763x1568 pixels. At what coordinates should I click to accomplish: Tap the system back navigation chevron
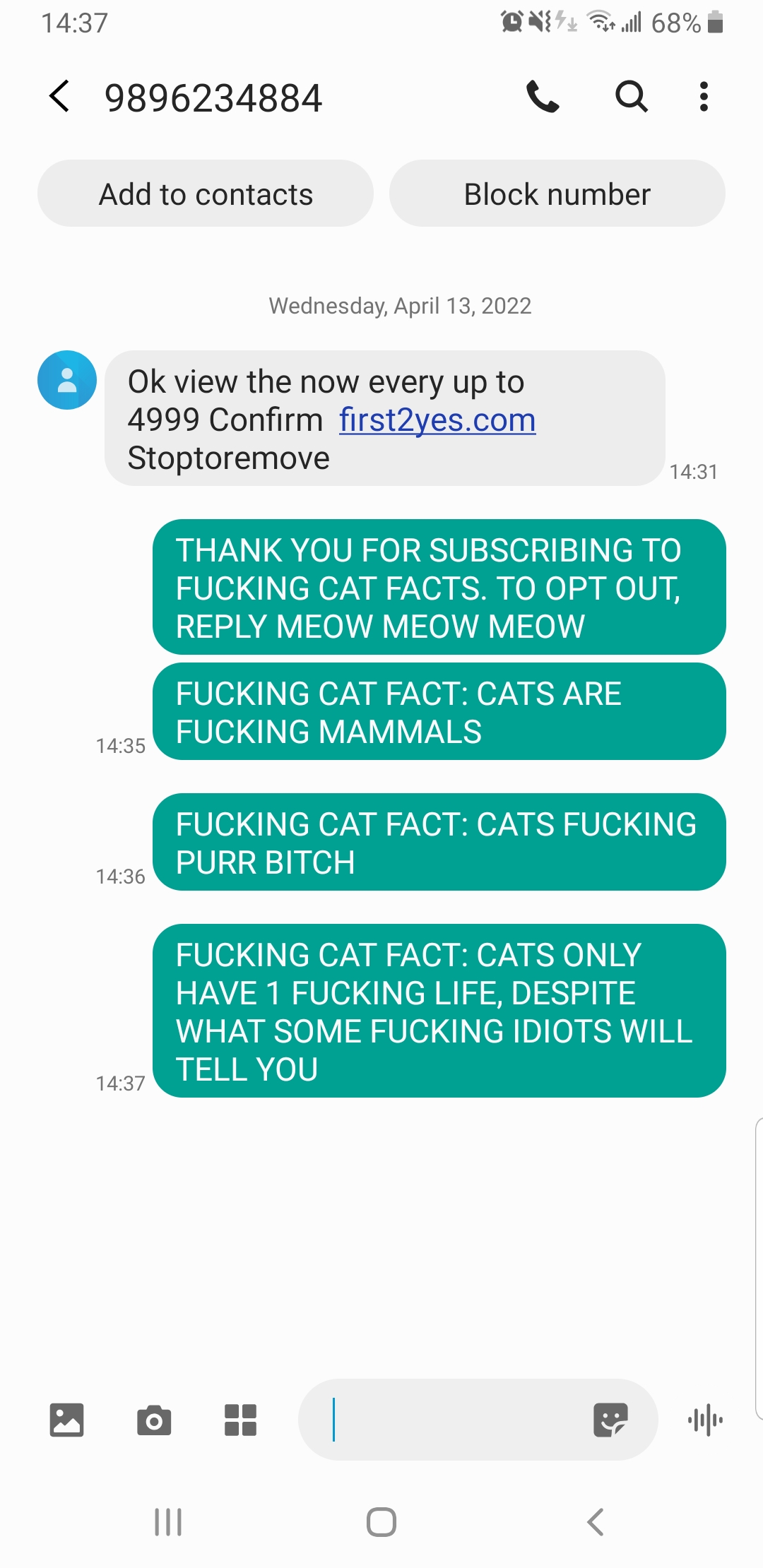tap(596, 1522)
